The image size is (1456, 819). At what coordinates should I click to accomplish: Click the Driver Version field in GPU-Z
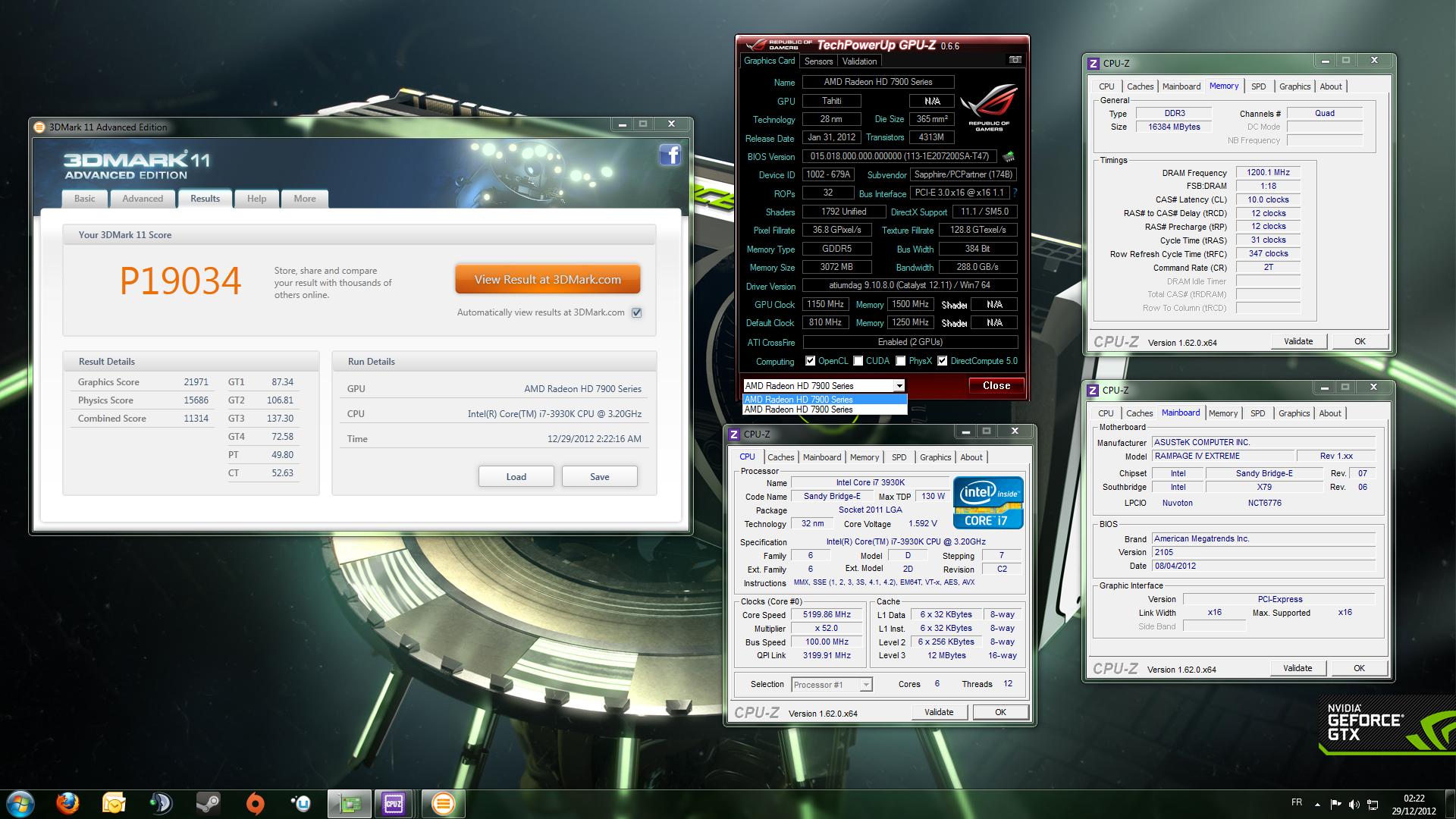(909, 286)
